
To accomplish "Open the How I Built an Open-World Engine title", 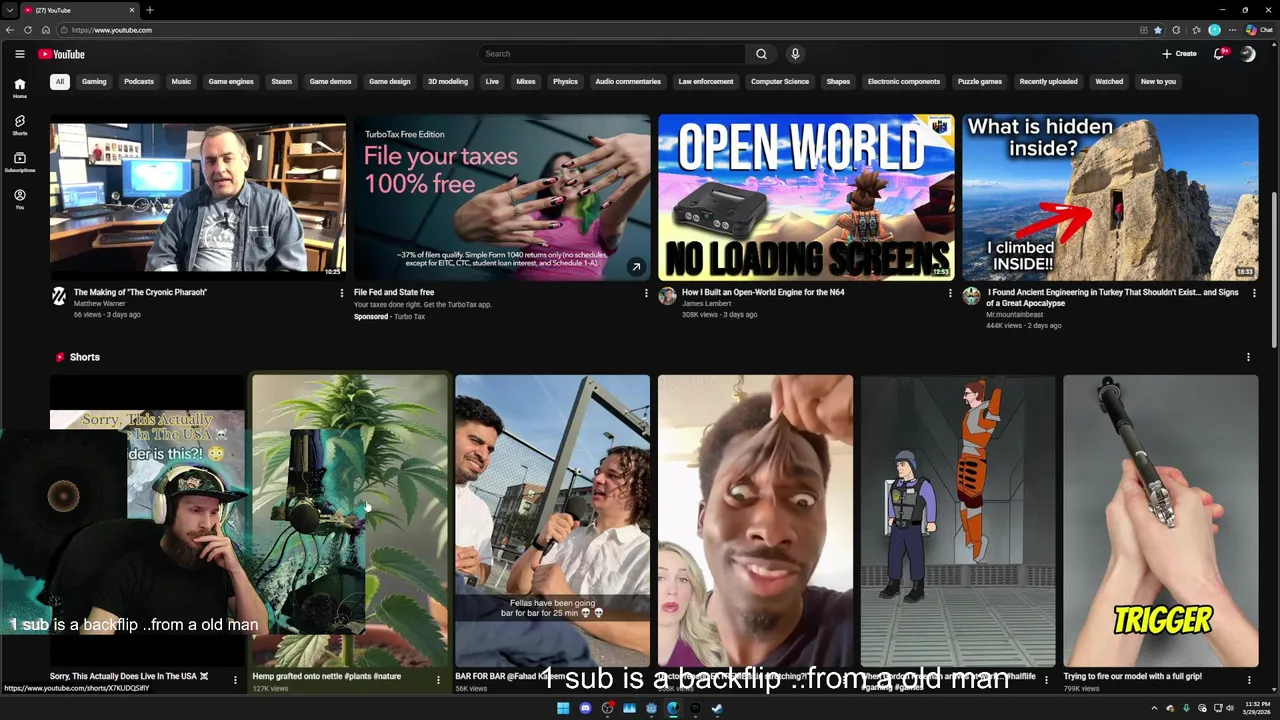I will tap(763, 292).
